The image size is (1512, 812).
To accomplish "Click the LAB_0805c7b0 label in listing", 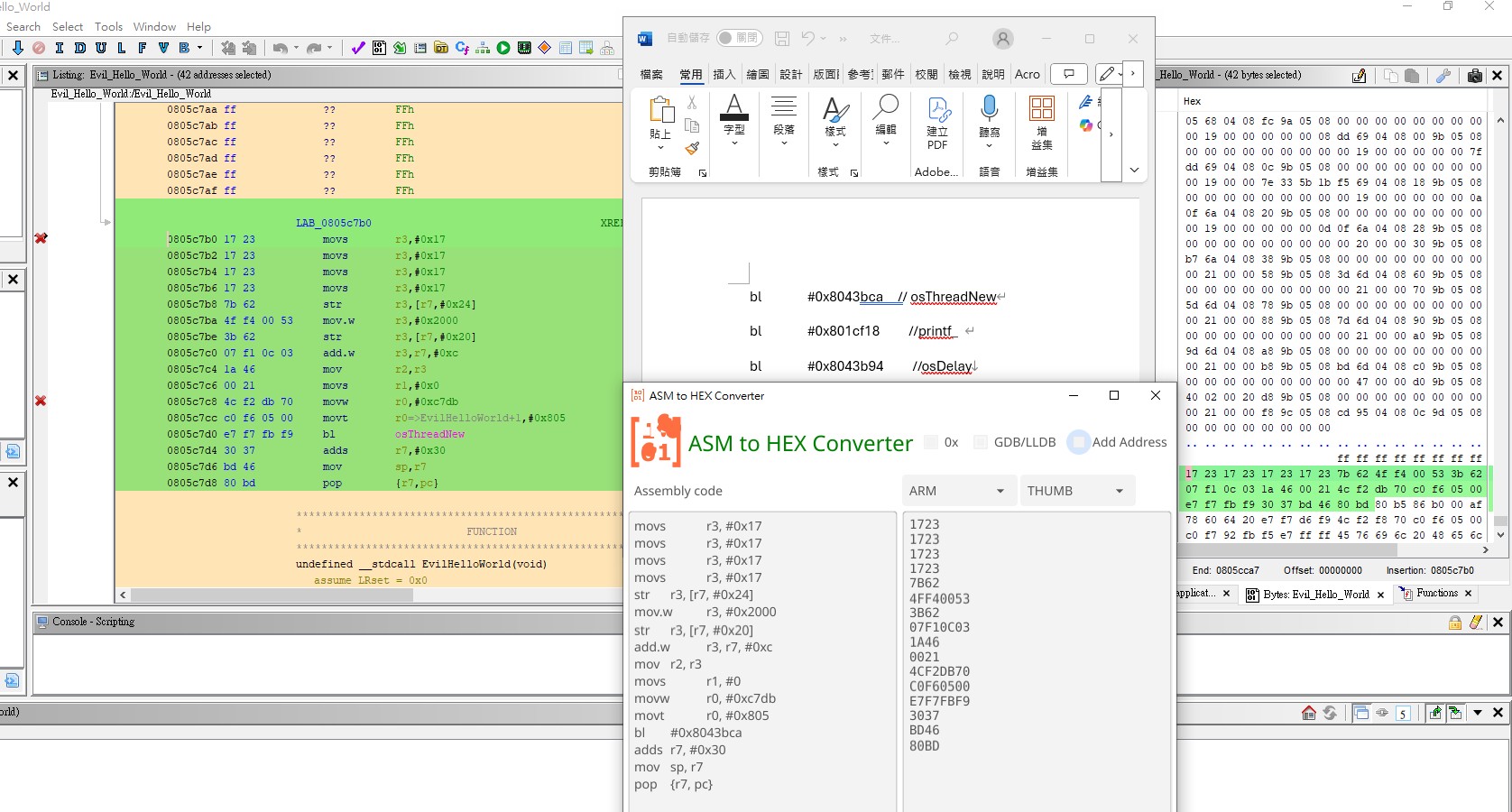I will pyautogui.click(x=334, y=223).
